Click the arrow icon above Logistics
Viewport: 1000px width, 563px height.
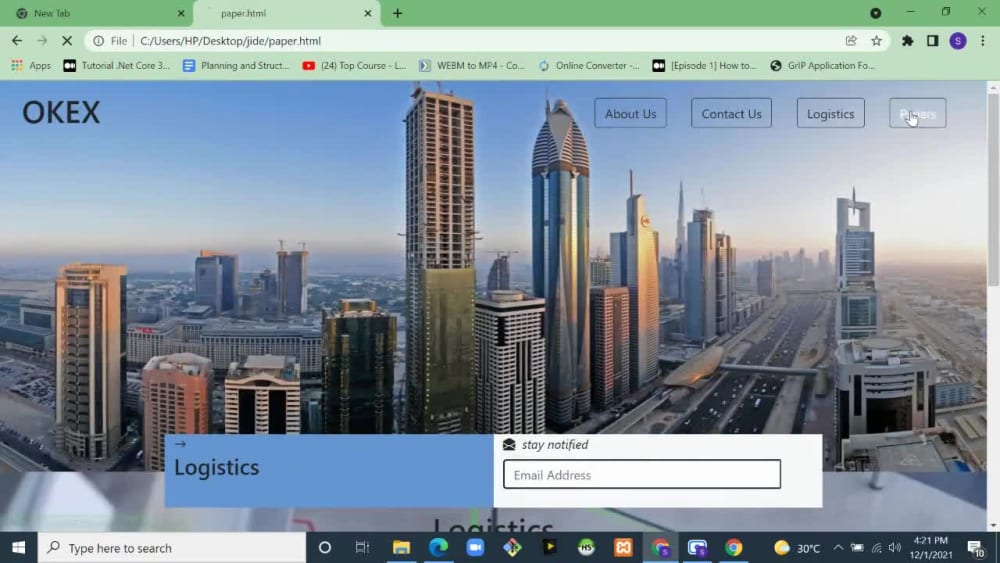pos(180,444)
